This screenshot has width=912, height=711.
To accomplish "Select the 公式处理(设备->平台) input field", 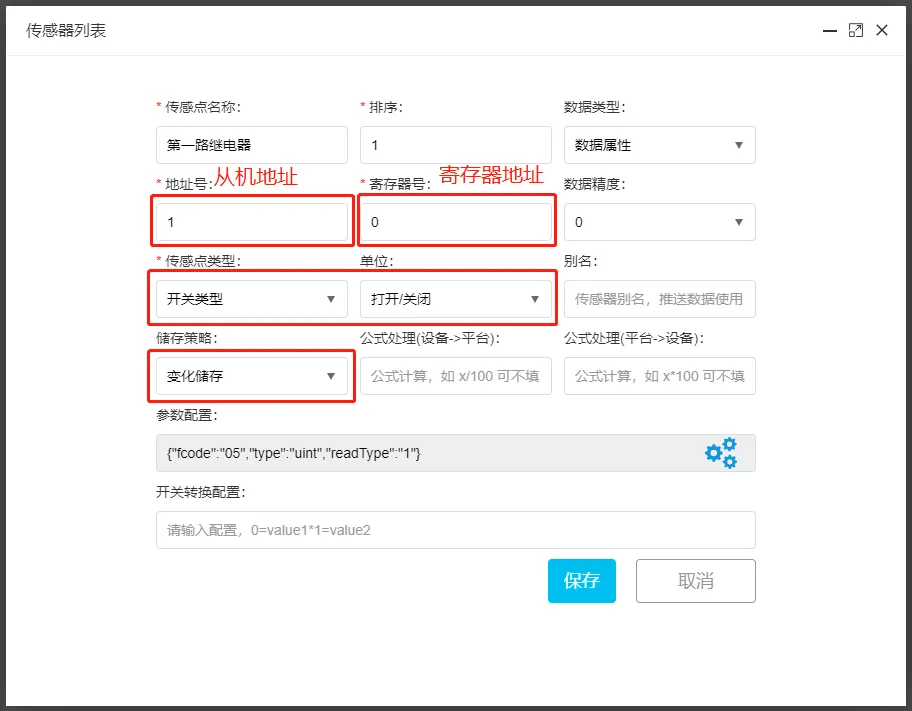I will tap(456, 376).
